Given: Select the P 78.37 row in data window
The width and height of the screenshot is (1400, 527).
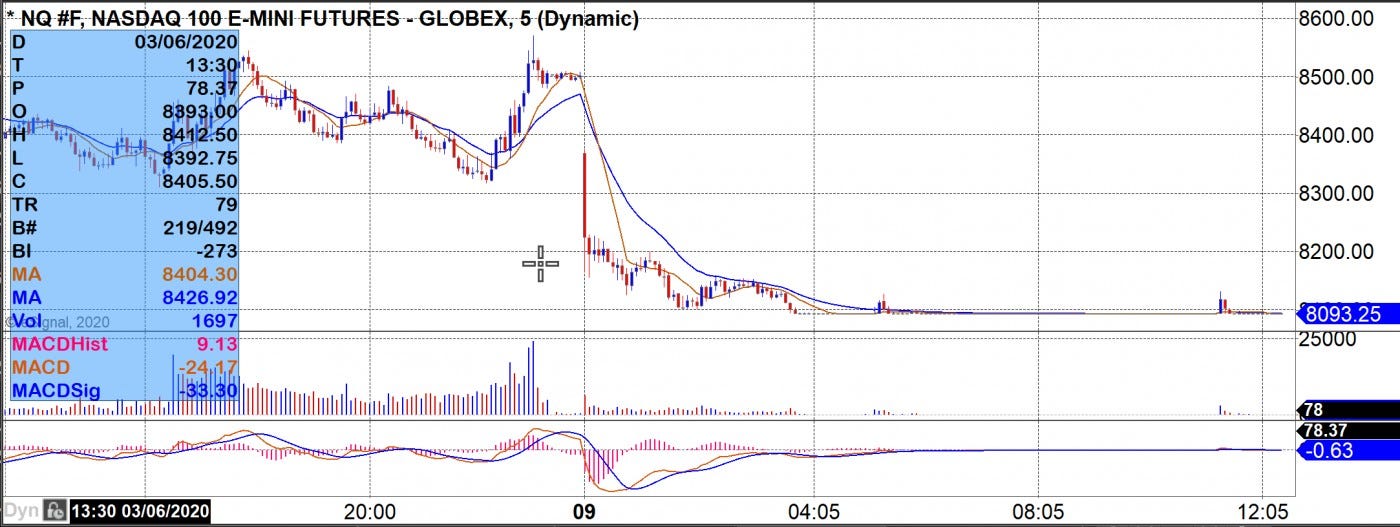Looking at the screenshot, I should coord(125,87).
